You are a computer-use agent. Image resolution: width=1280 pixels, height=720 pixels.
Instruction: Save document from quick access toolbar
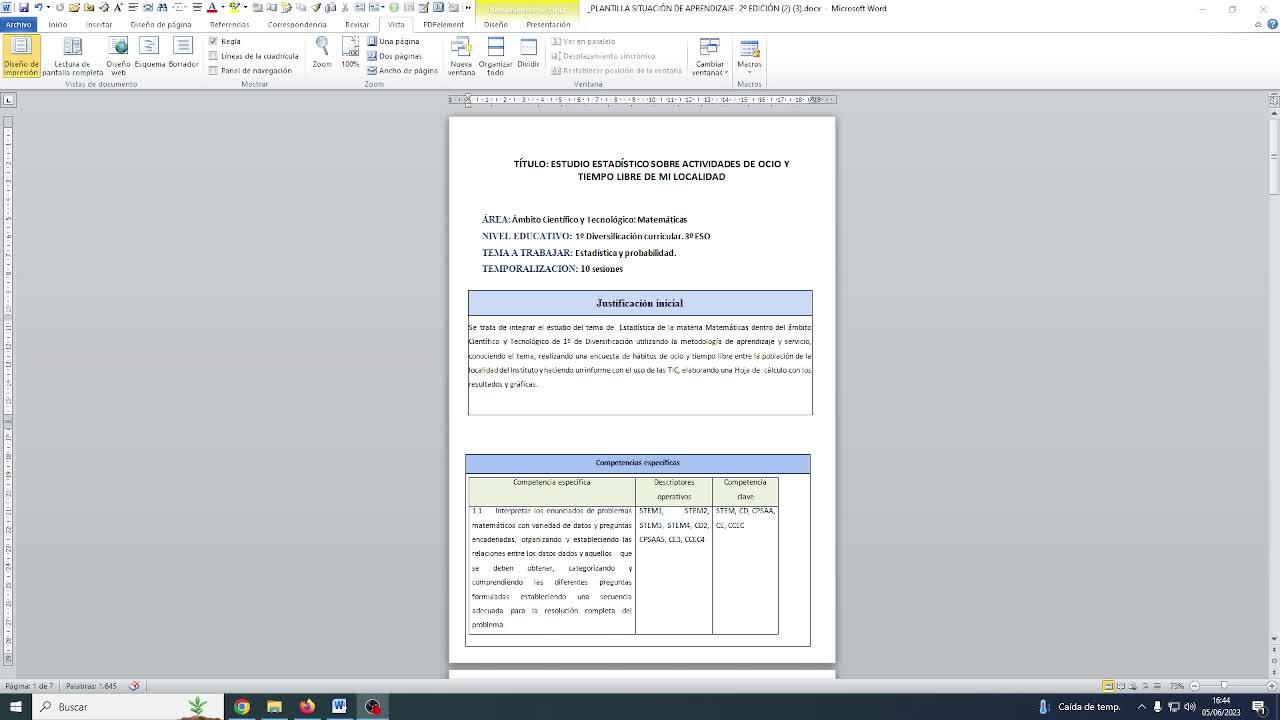click(22, 7)
